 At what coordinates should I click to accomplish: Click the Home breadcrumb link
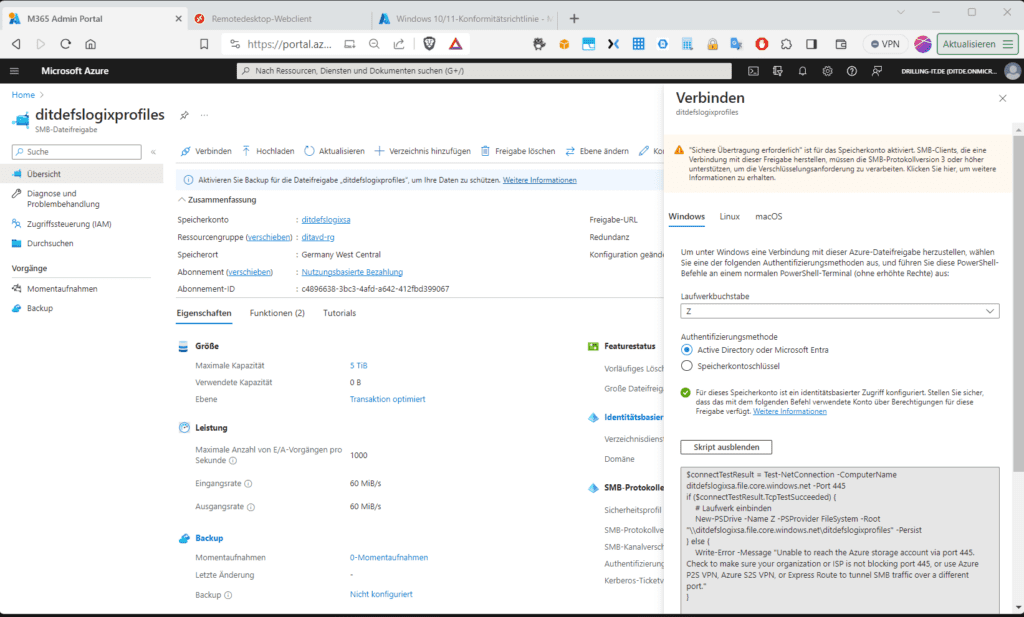(23, 95)
